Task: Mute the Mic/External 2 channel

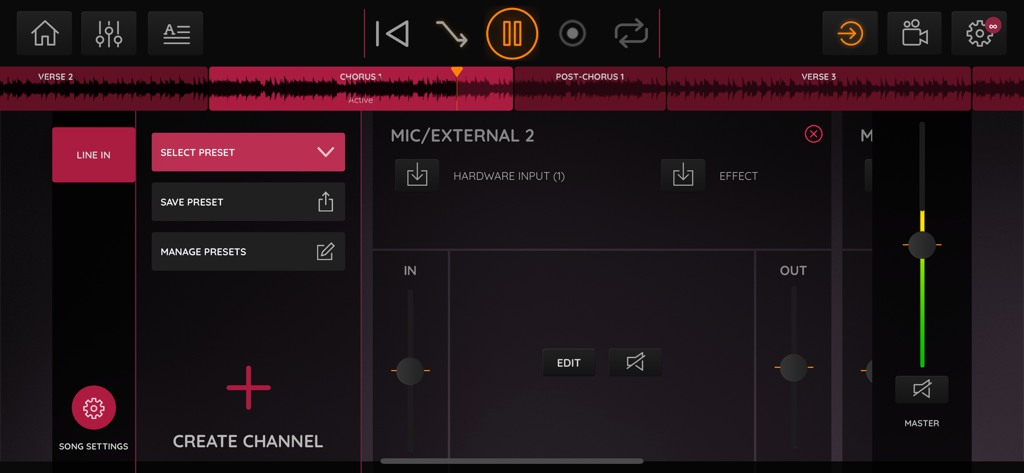Action: (x=635, y=363)
